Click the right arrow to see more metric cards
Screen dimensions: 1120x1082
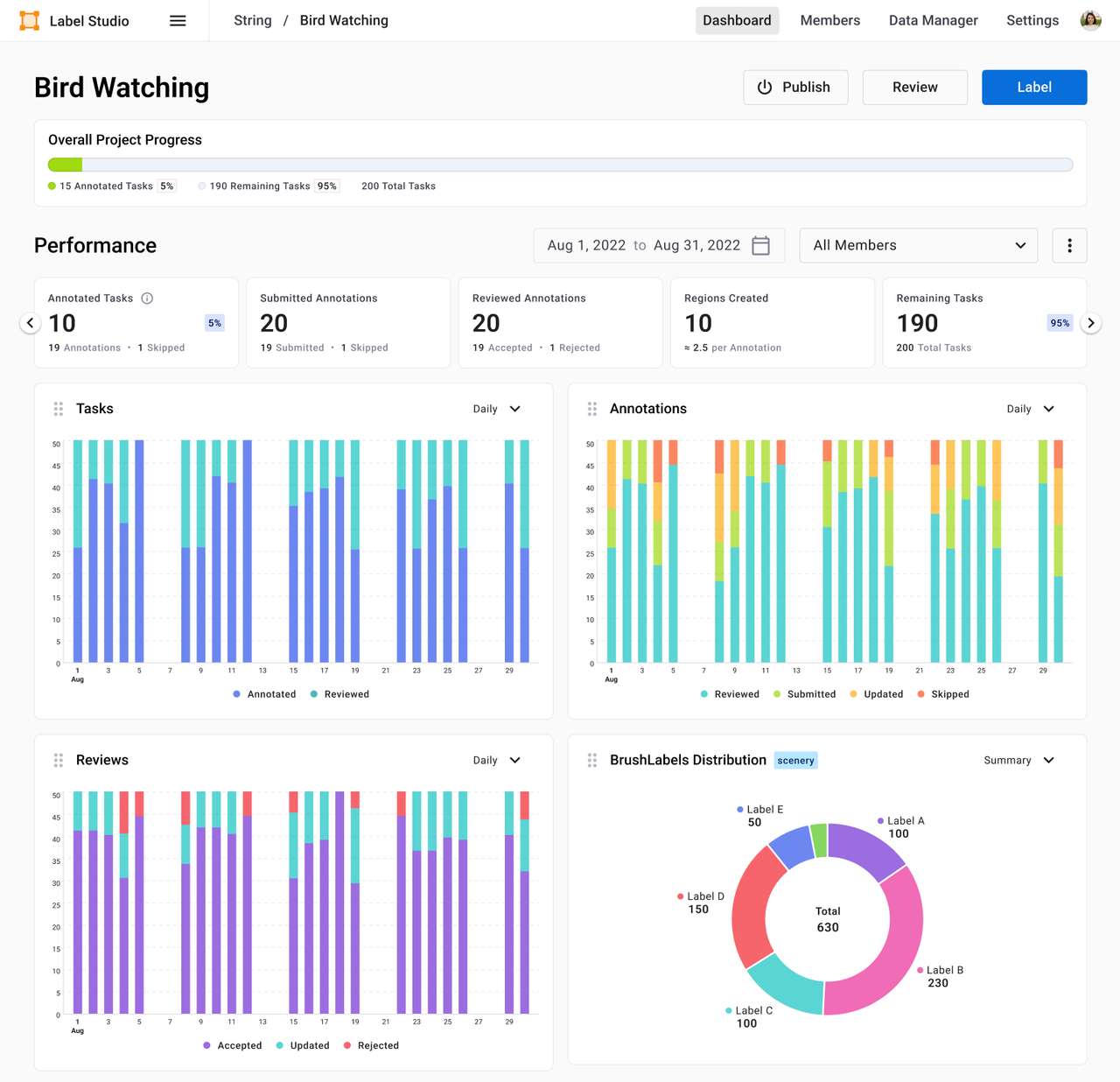click(x=1091, y=322)
